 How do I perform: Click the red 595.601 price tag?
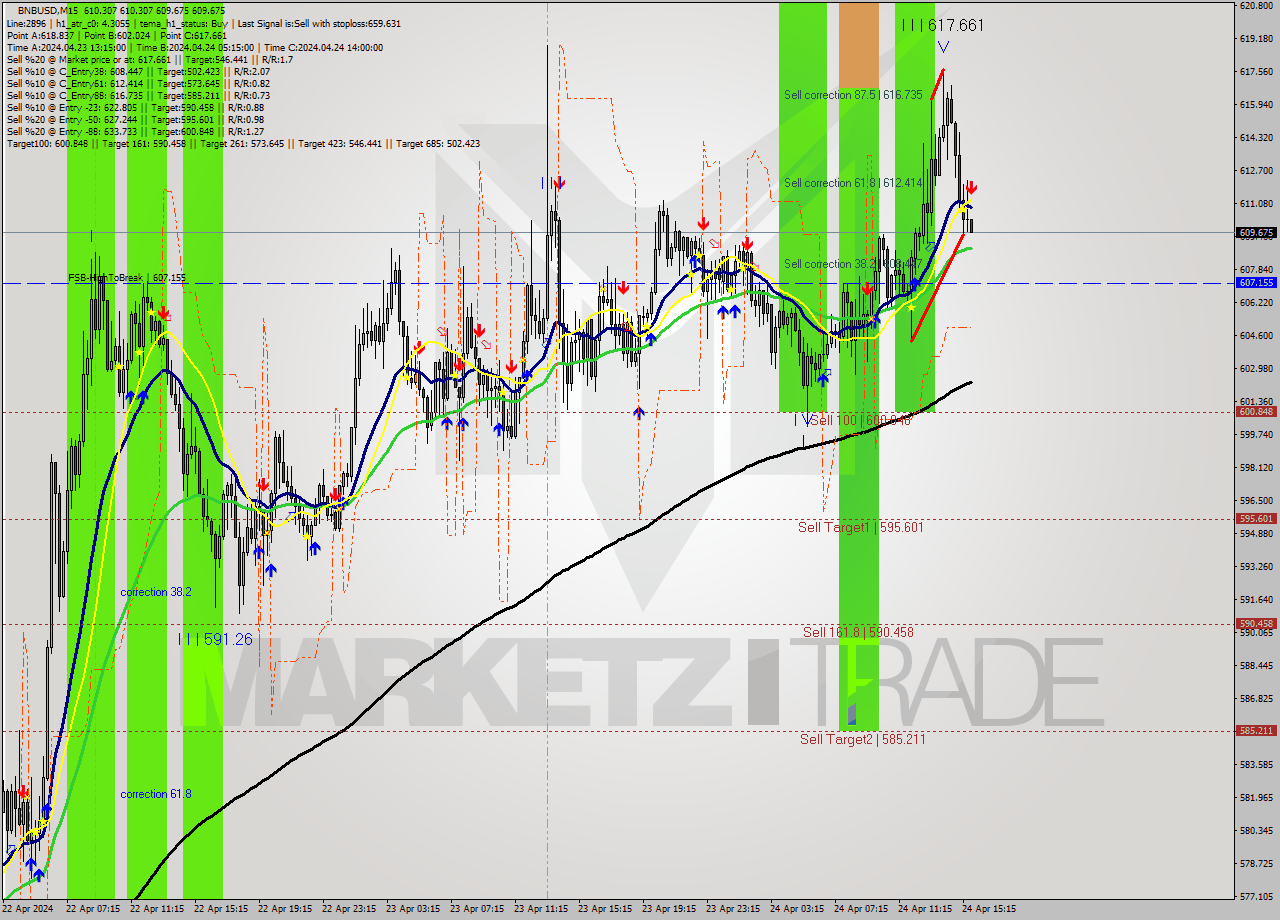[1256, 518]
